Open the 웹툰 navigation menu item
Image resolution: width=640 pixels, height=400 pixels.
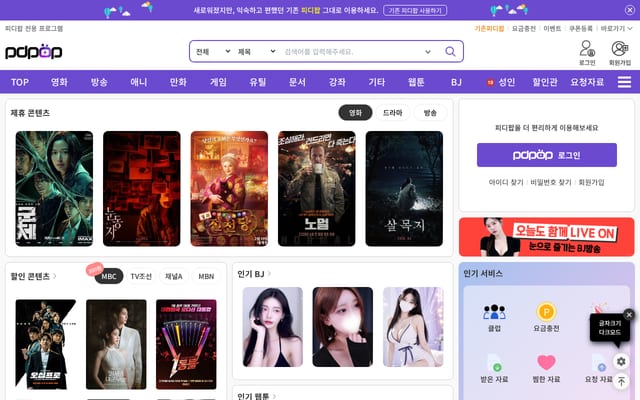pos(416,82)
